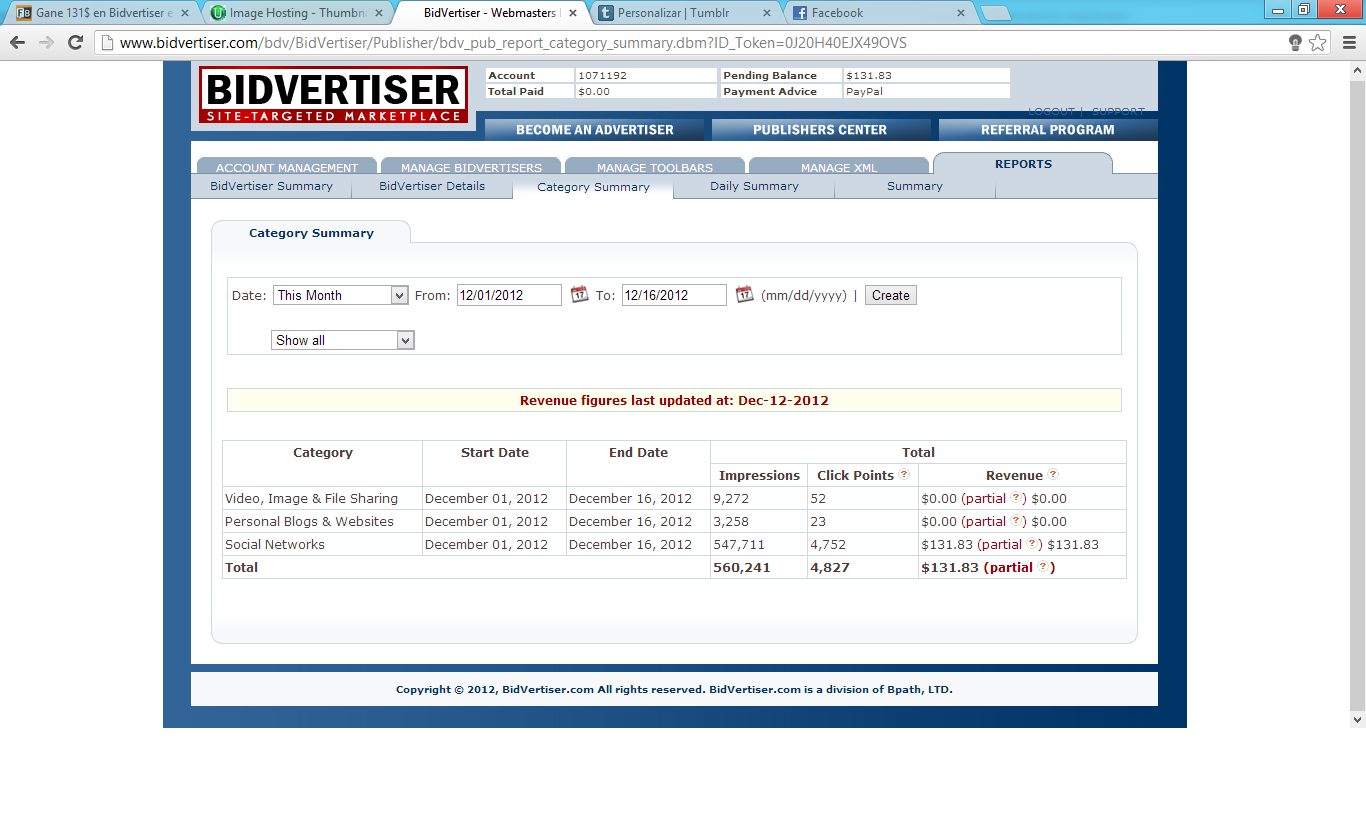Screen dimensions: 1366x820
Task: Click partial help icon in Total row
Action: (1043, 566)
